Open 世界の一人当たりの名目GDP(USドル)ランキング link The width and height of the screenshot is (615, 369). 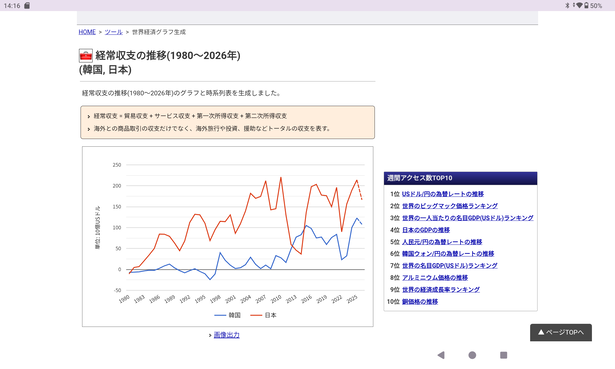point(468,218)
